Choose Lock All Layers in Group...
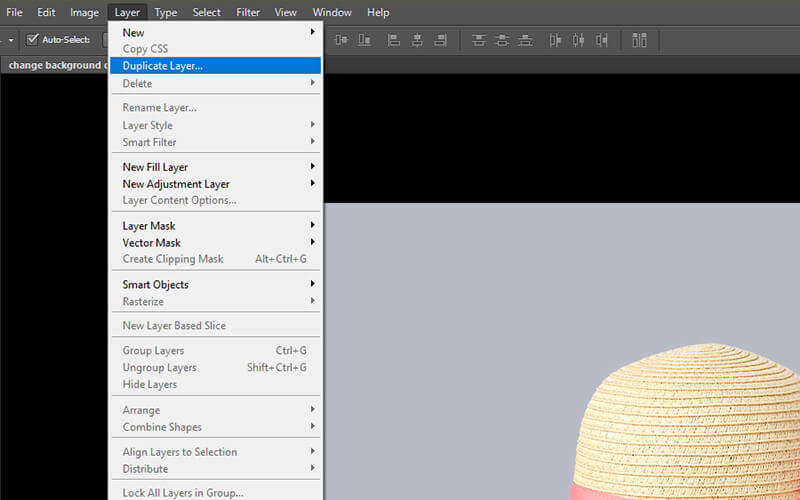This screenshot has height=500, width=800. 215,493
